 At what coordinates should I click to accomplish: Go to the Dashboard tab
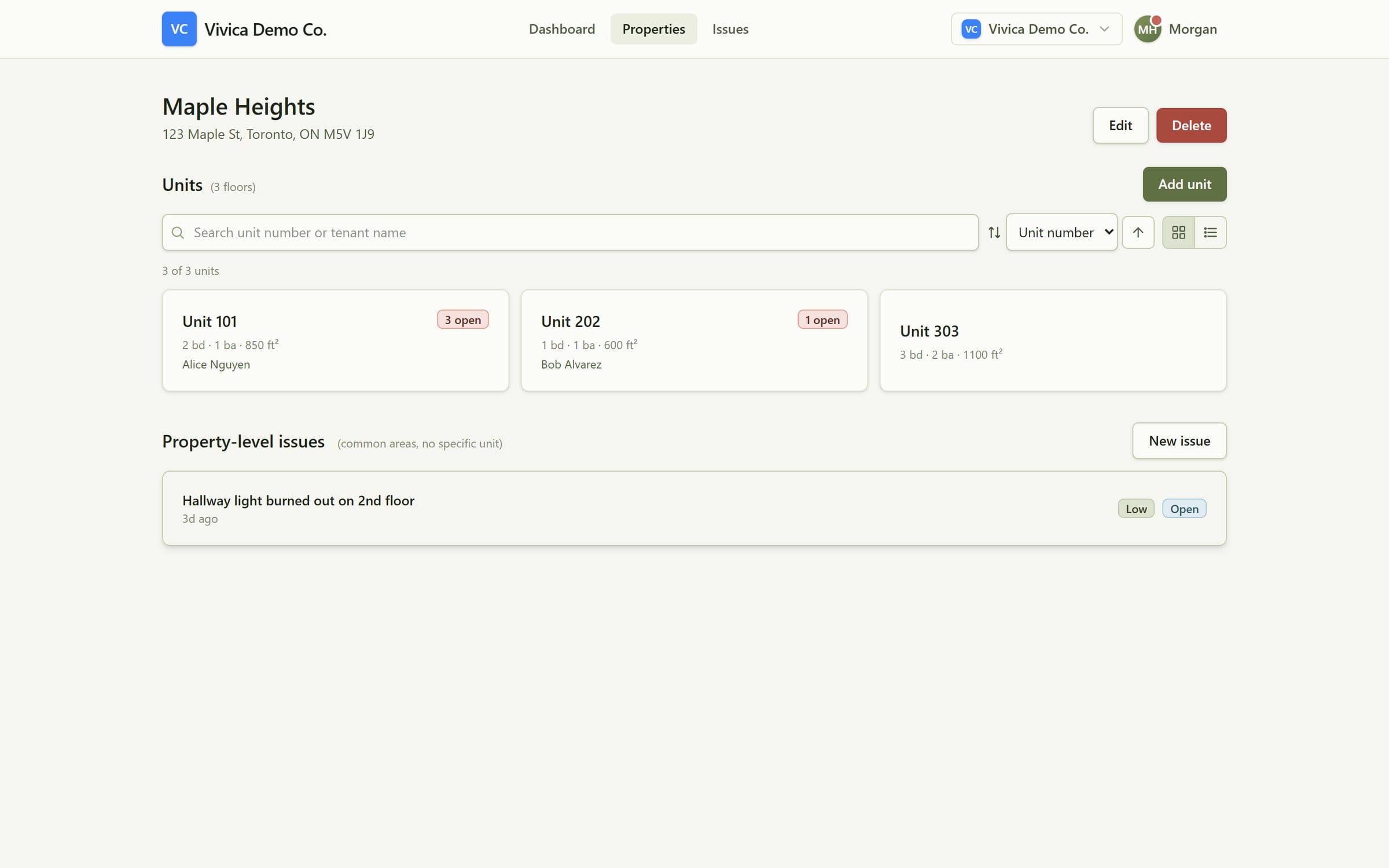click(561, 29)
